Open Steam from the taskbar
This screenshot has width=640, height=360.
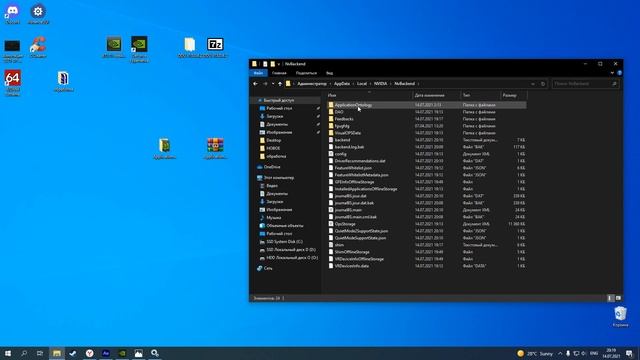point(73,353)
